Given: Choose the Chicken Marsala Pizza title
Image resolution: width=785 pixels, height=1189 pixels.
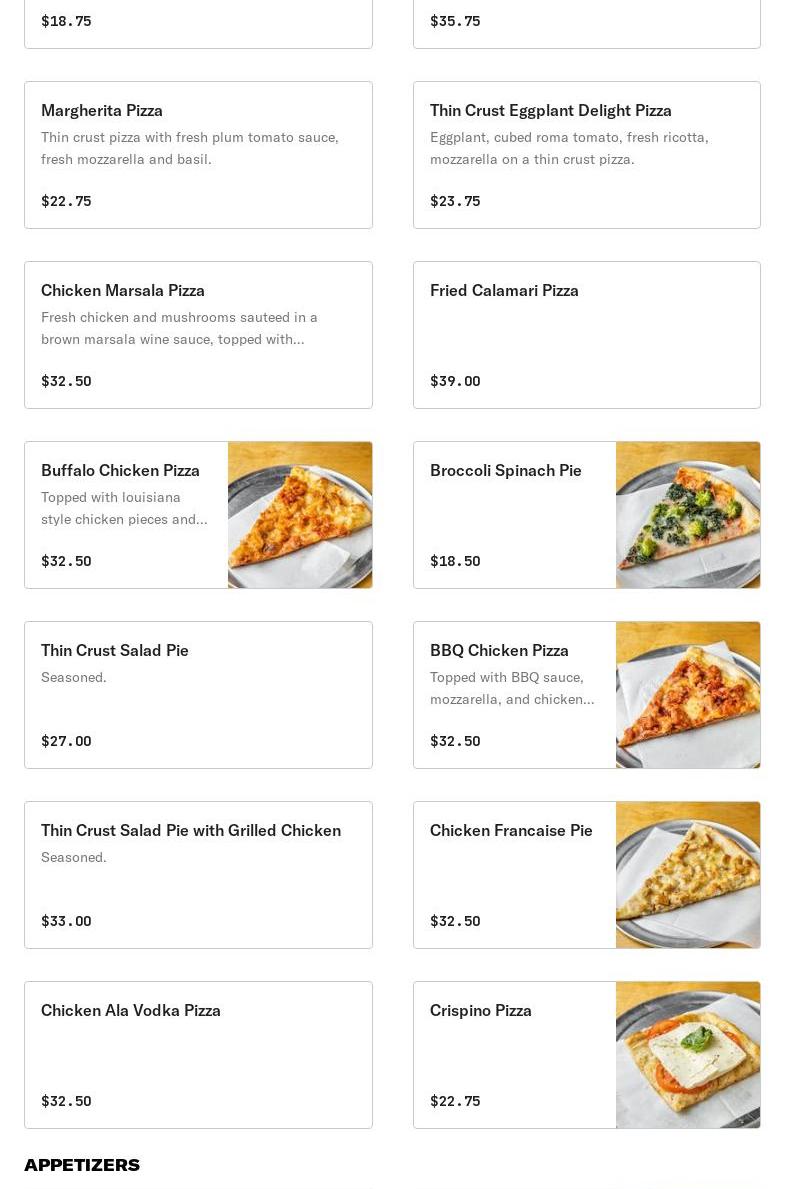Looking at the screenshot, I should pyautogui.click(x=123, y=290).
